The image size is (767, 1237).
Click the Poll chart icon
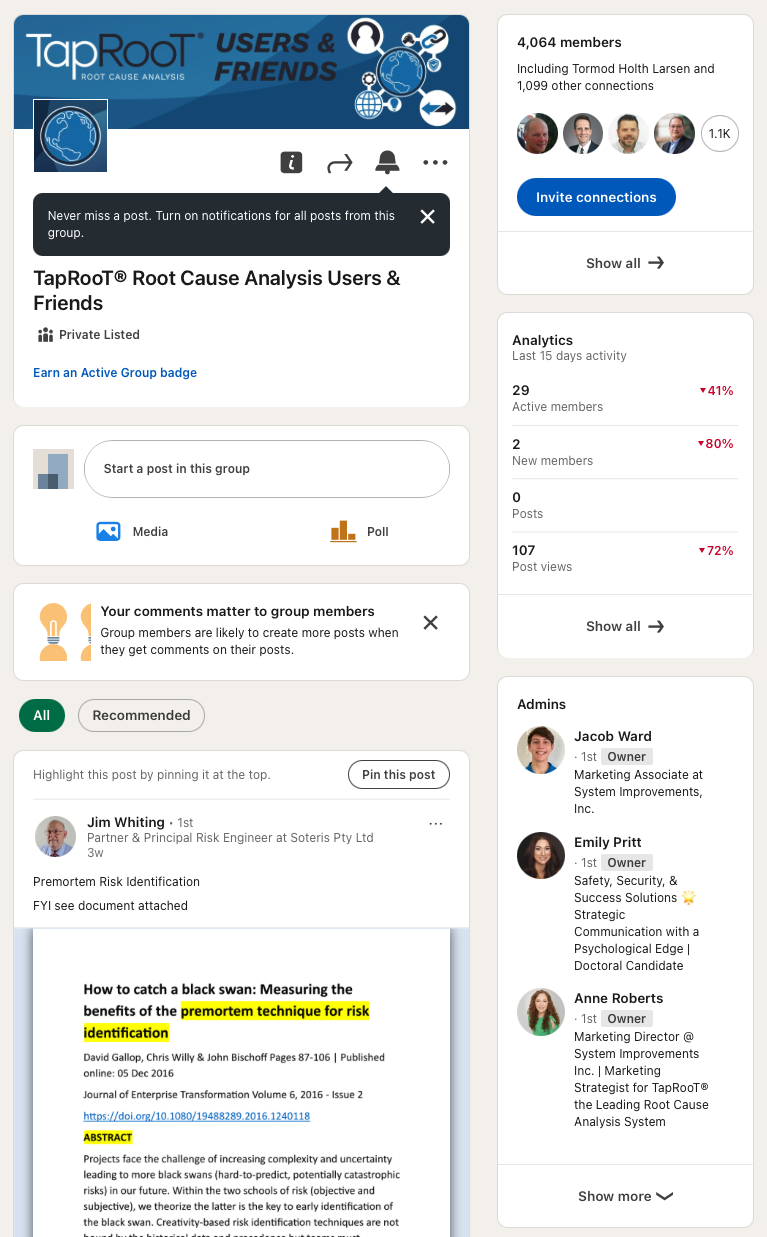(x=343, y=531)
